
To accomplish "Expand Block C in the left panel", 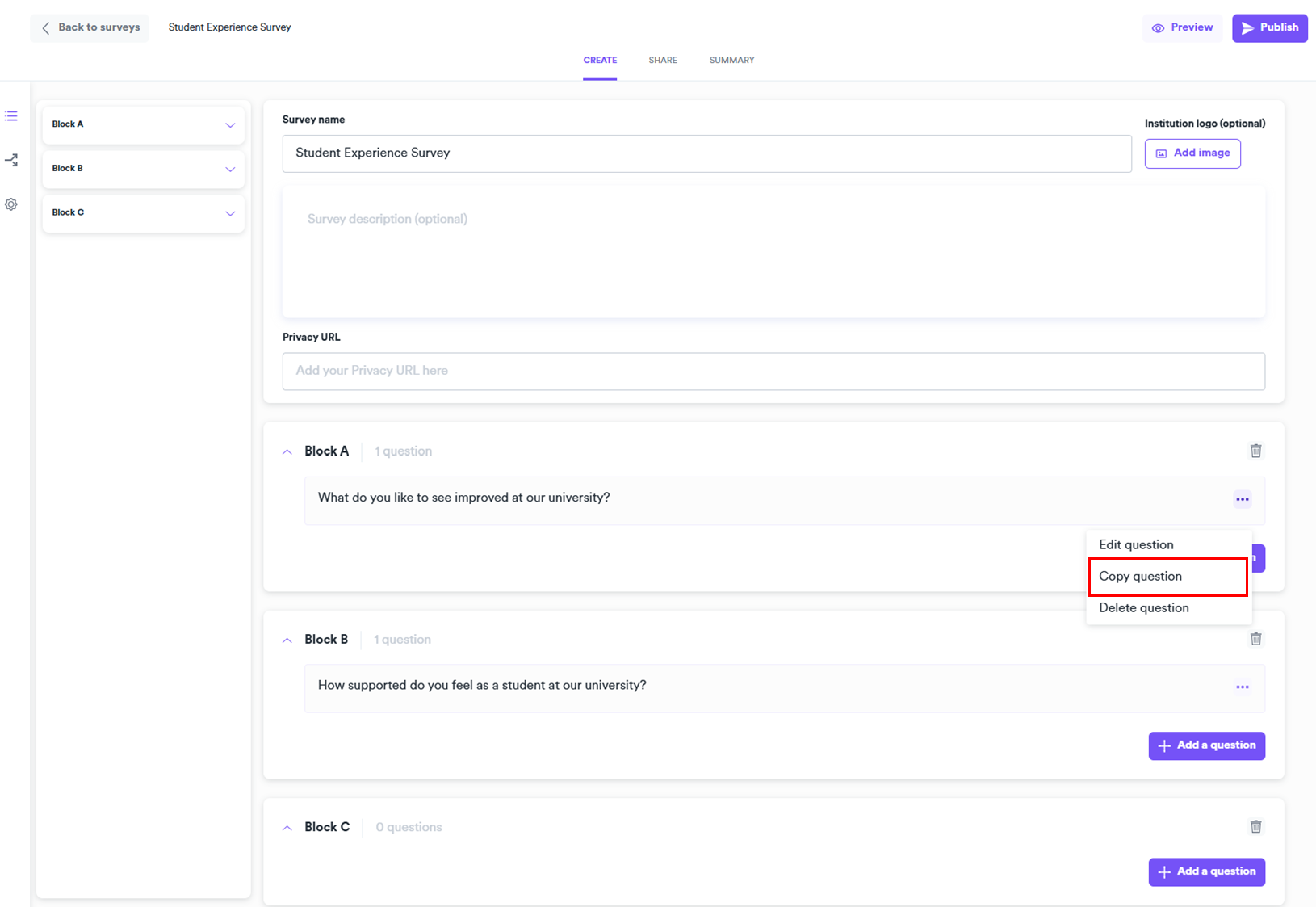I will [230, 214].
